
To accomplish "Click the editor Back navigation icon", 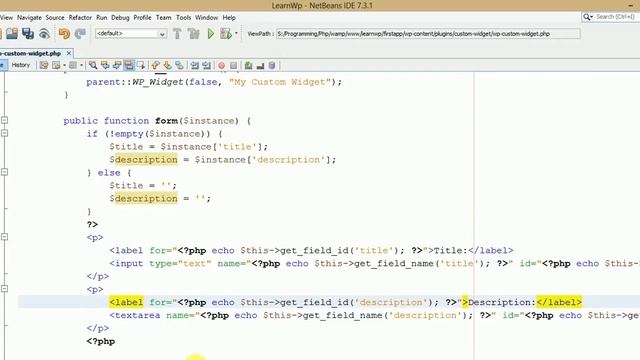I will point(56,65).
